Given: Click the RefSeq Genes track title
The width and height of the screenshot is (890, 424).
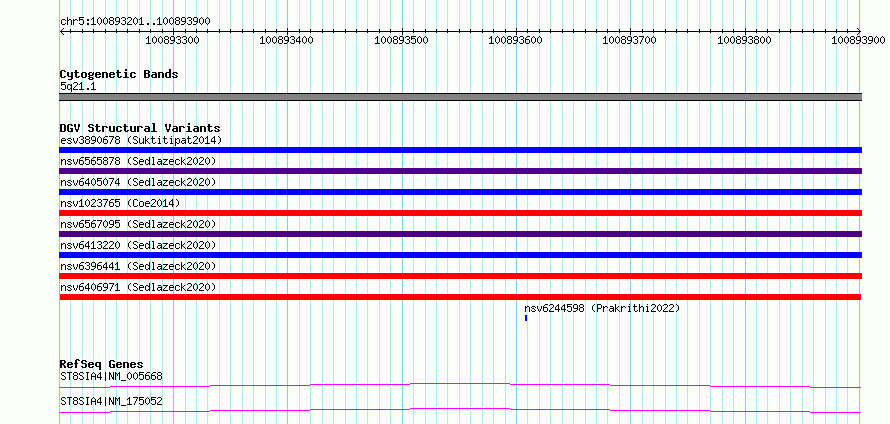Looking at the screenshot, I should (102, 364).
